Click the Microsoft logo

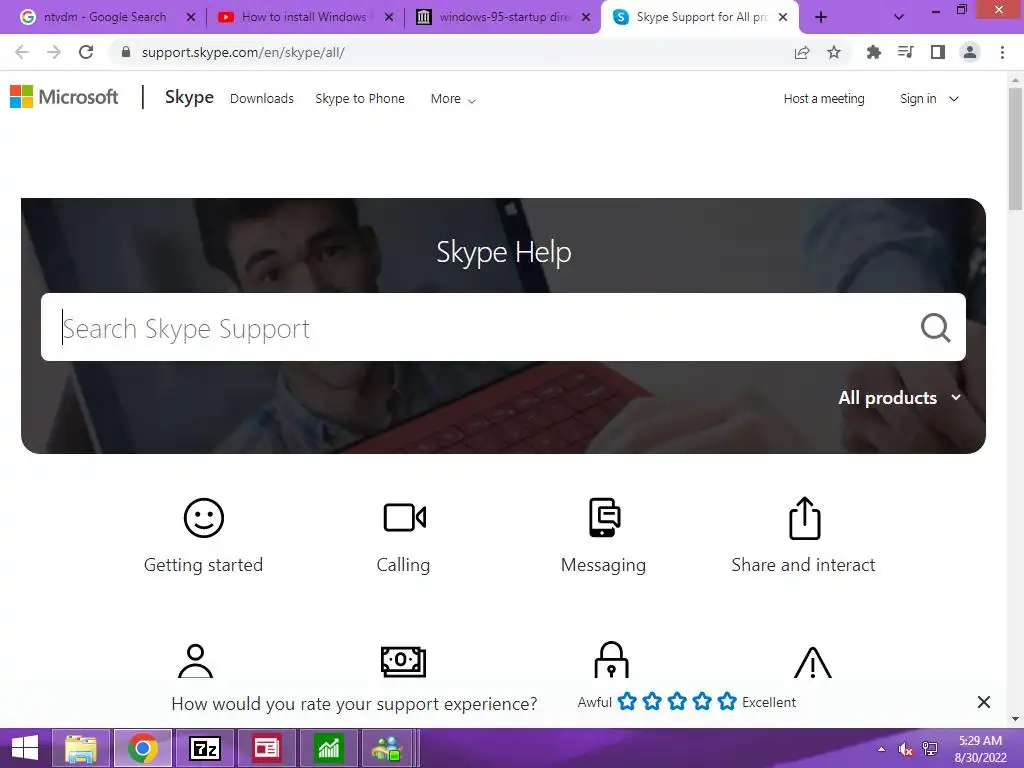pos(64,97)
